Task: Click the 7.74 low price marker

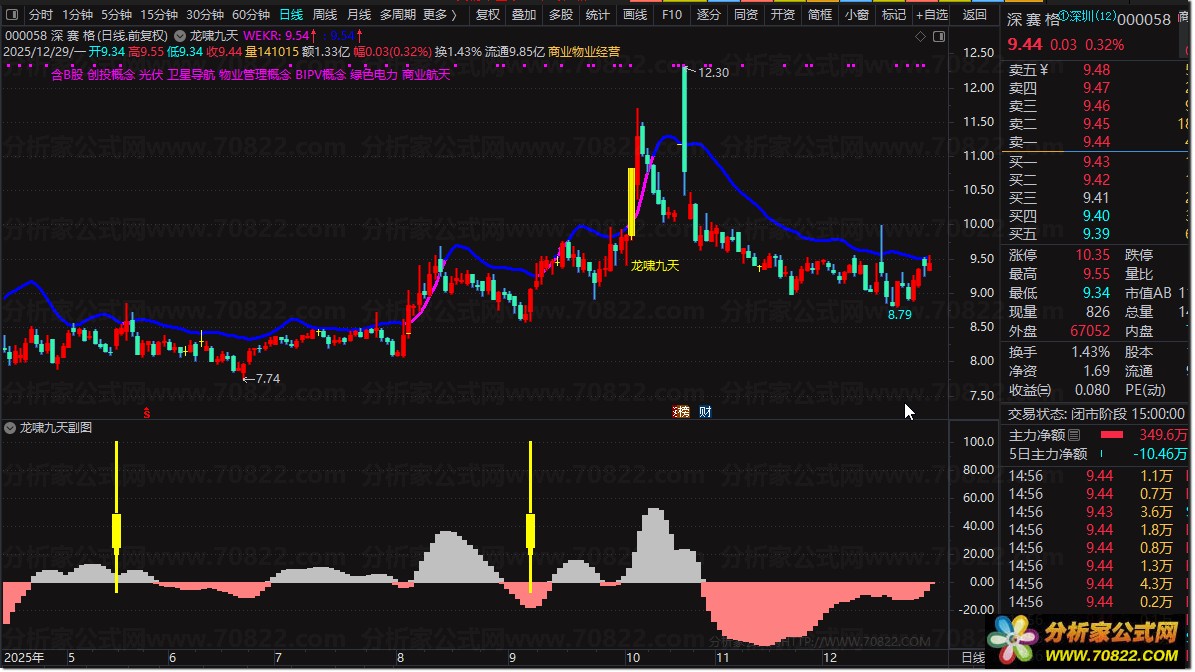Action: click(268, 379)
